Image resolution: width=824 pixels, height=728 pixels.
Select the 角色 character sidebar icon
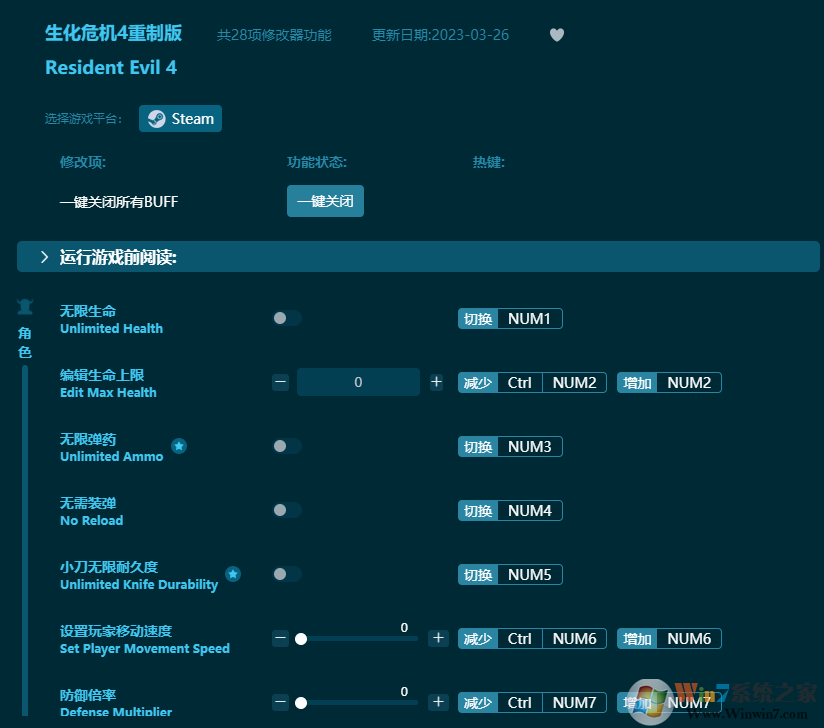tap(24, 340)
